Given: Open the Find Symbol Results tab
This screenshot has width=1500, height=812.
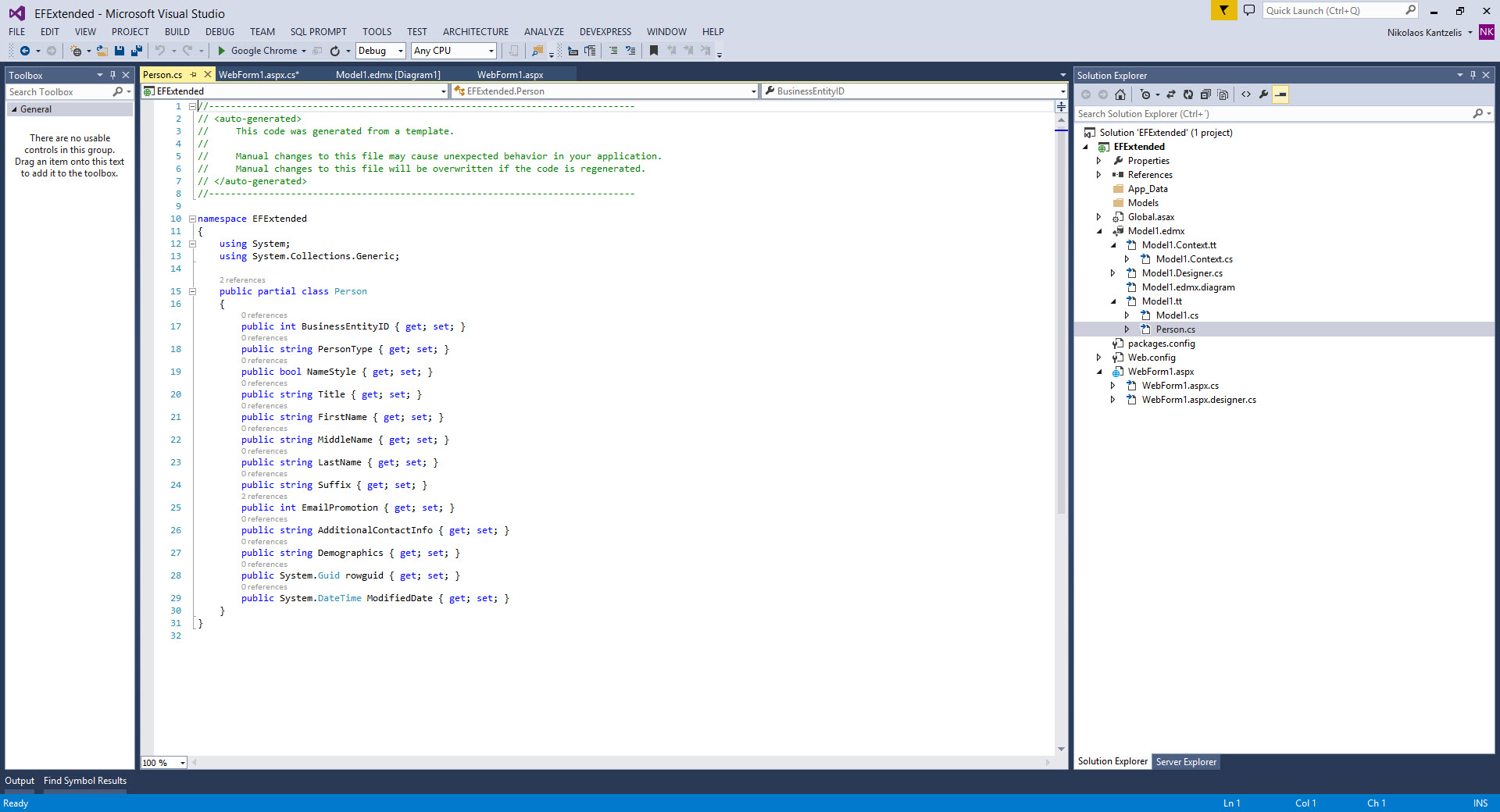Looking at the screenshot, I should [x=85, y=781].
